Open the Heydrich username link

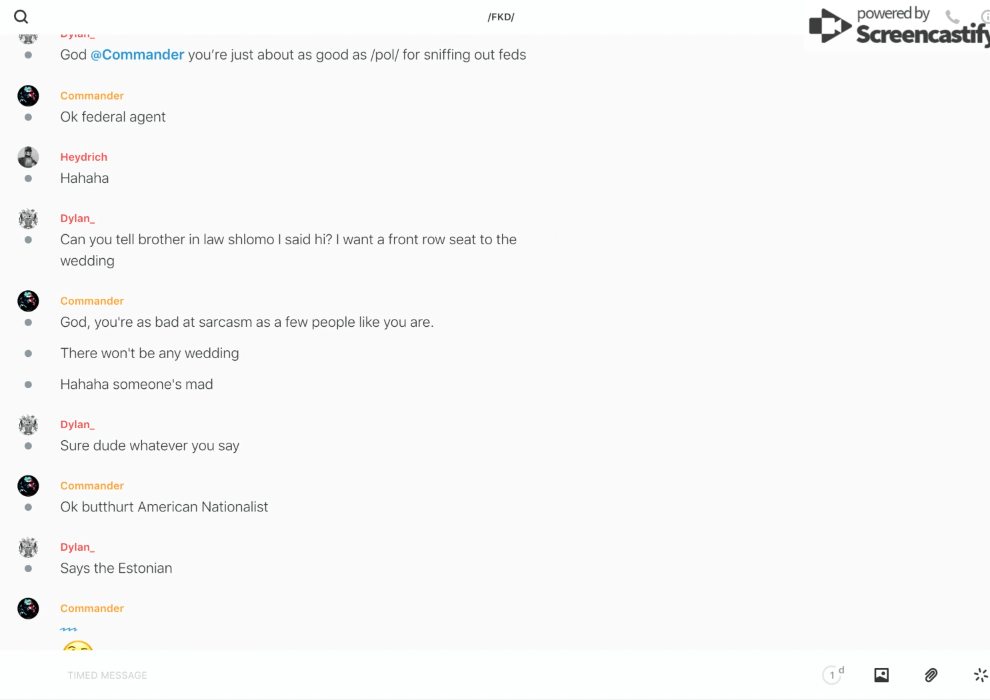coord(83,157)
